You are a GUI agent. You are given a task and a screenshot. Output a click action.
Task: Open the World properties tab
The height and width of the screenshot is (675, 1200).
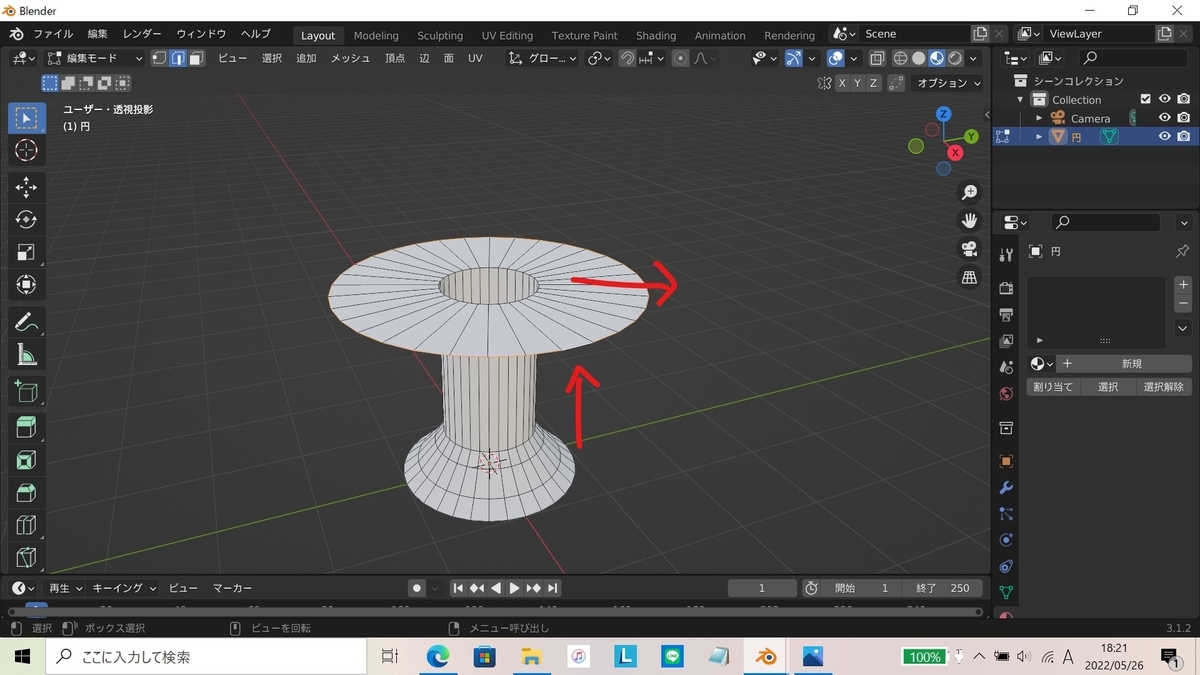[1006, 394]
